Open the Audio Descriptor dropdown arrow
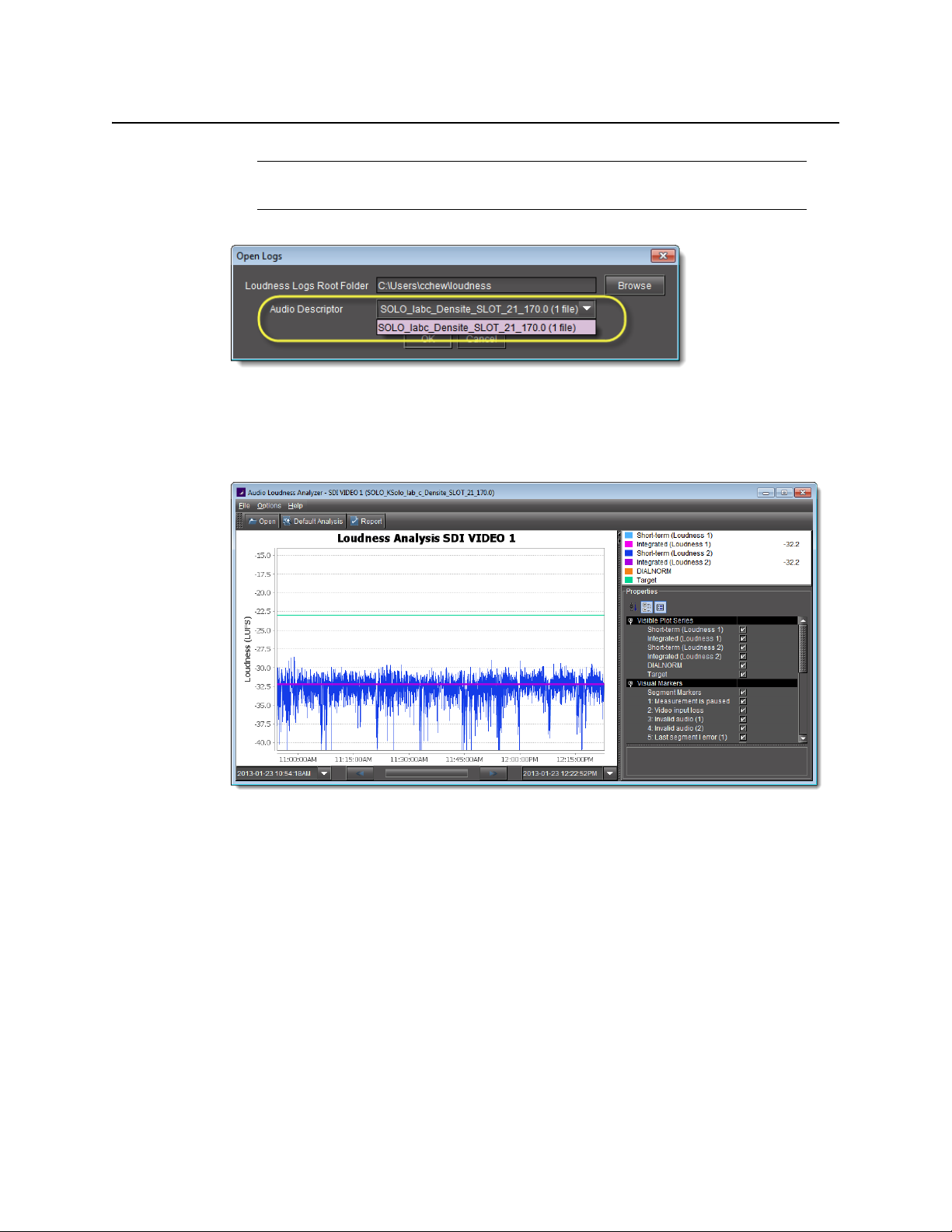The height and width of the screenshot is (1232, 952). click(x=588, y=309)
